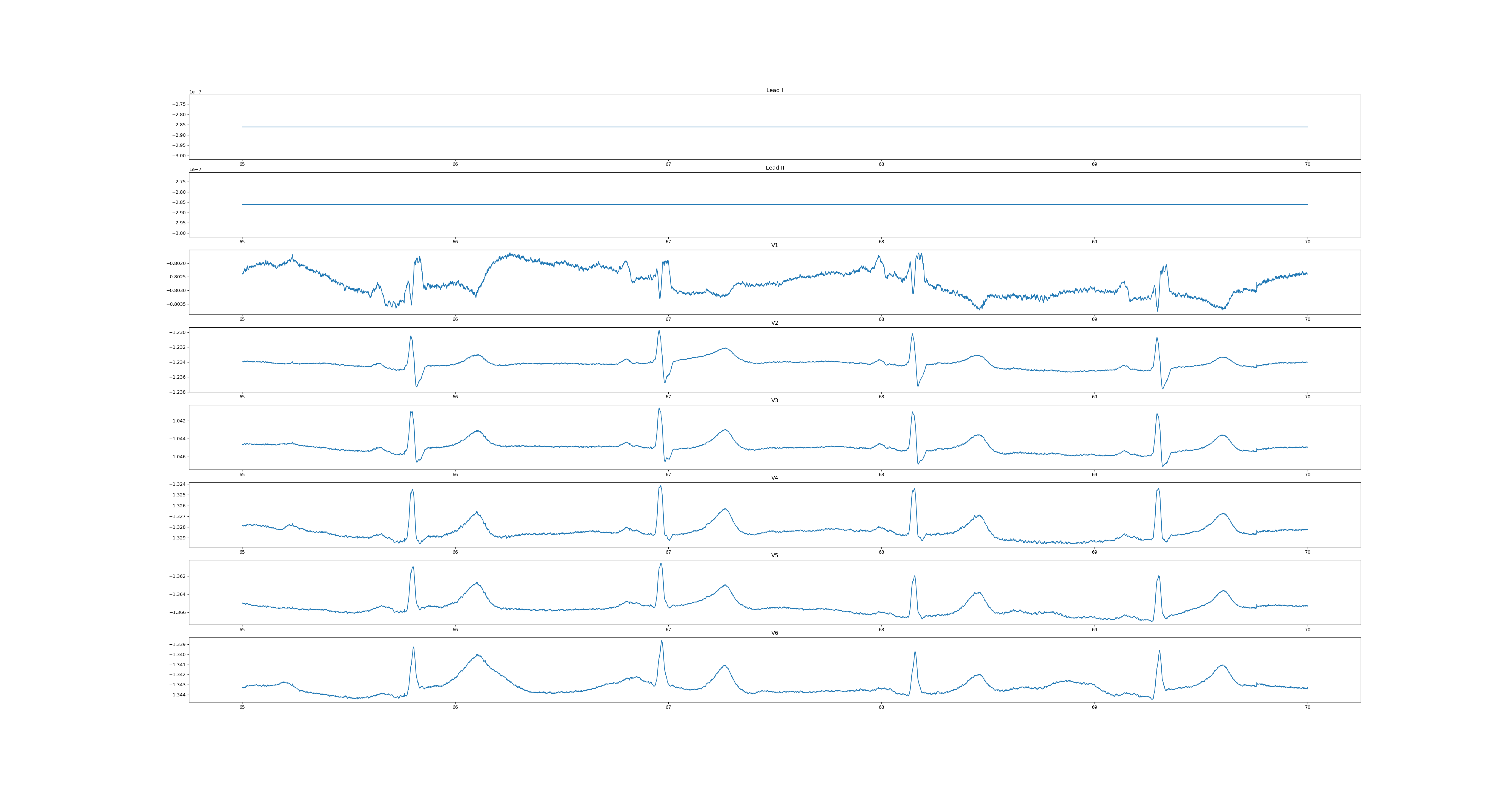Click the −1.339 y-axis tick of V6

(x=177, y=645)
